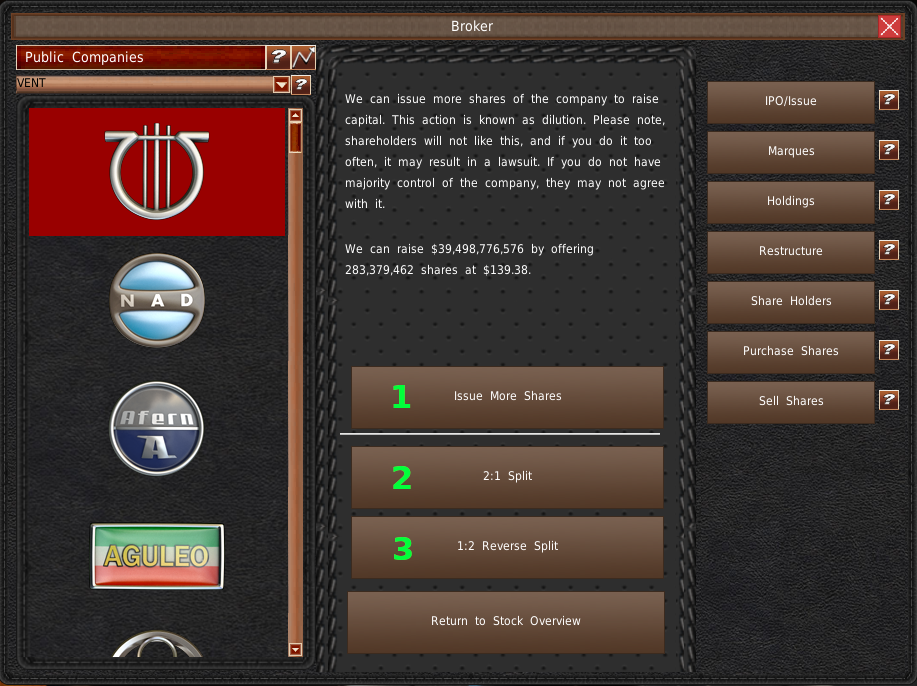Click the help icon next to IPO/Issue
Image resolution: width=917 pixels, height=686 pixels.
click(888, 100)
